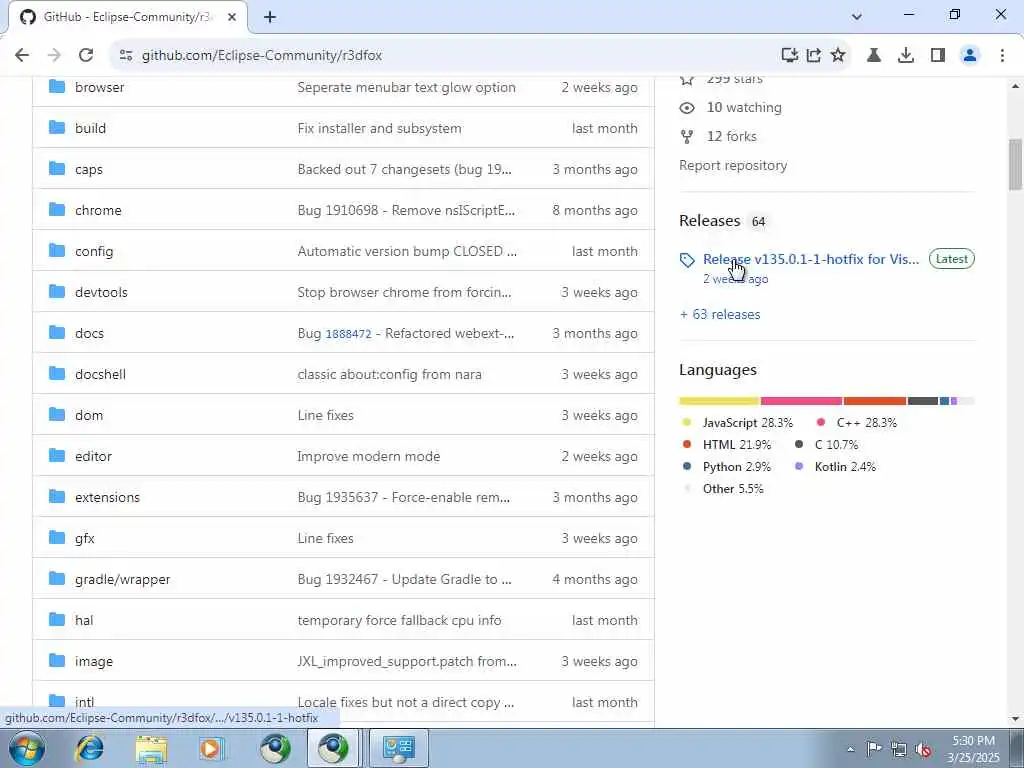Click the address bar URL field
The width and height of the screenshot is (1024, 768).
coord(451,56)
